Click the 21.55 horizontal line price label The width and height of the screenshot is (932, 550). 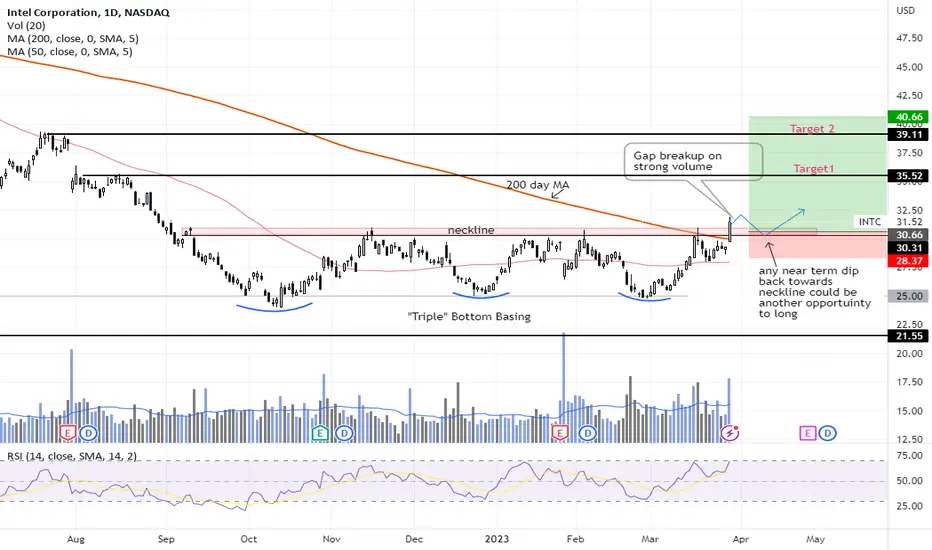pos(907,336)
